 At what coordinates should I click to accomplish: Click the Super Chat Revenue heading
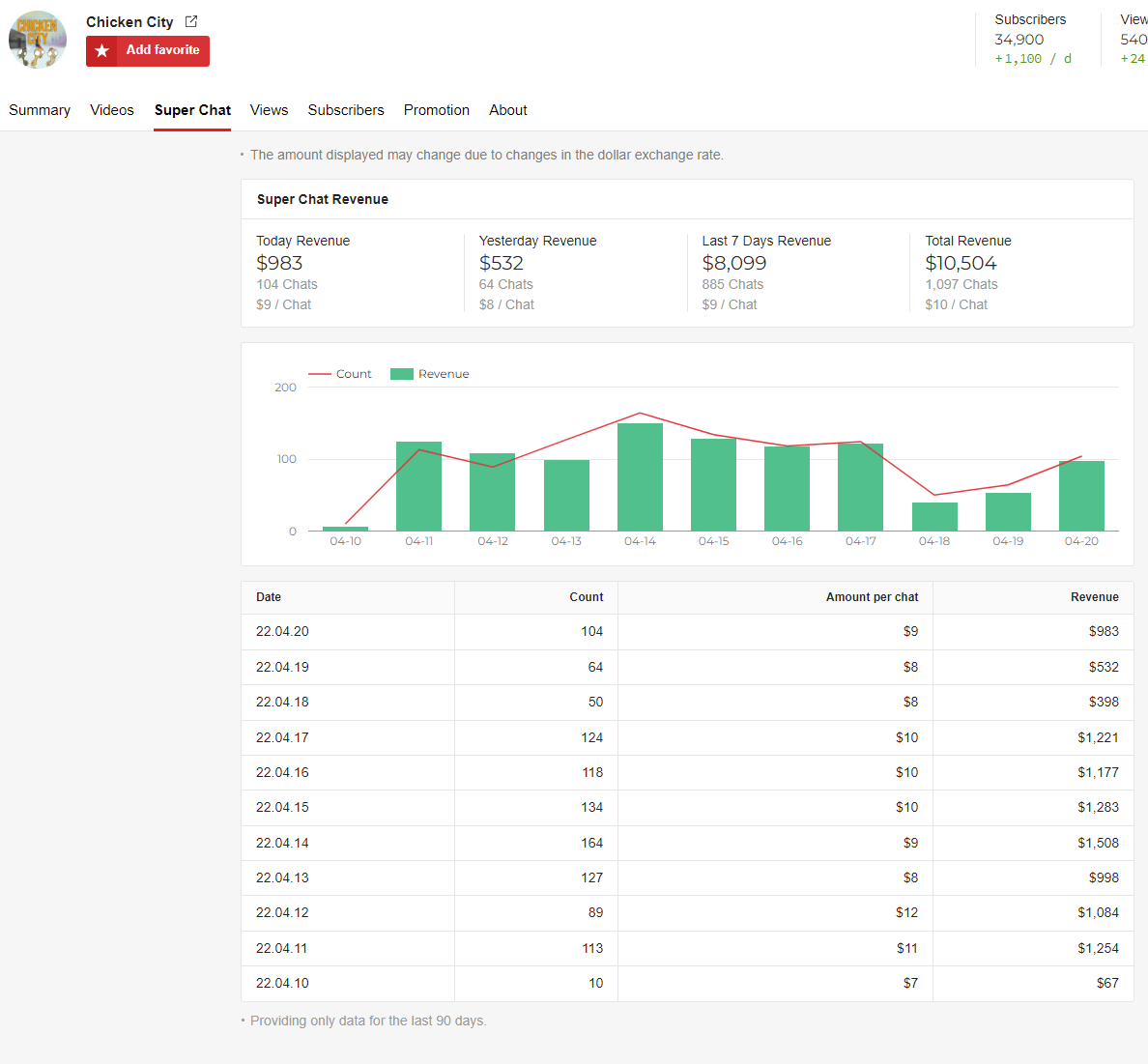click(323, 199)
